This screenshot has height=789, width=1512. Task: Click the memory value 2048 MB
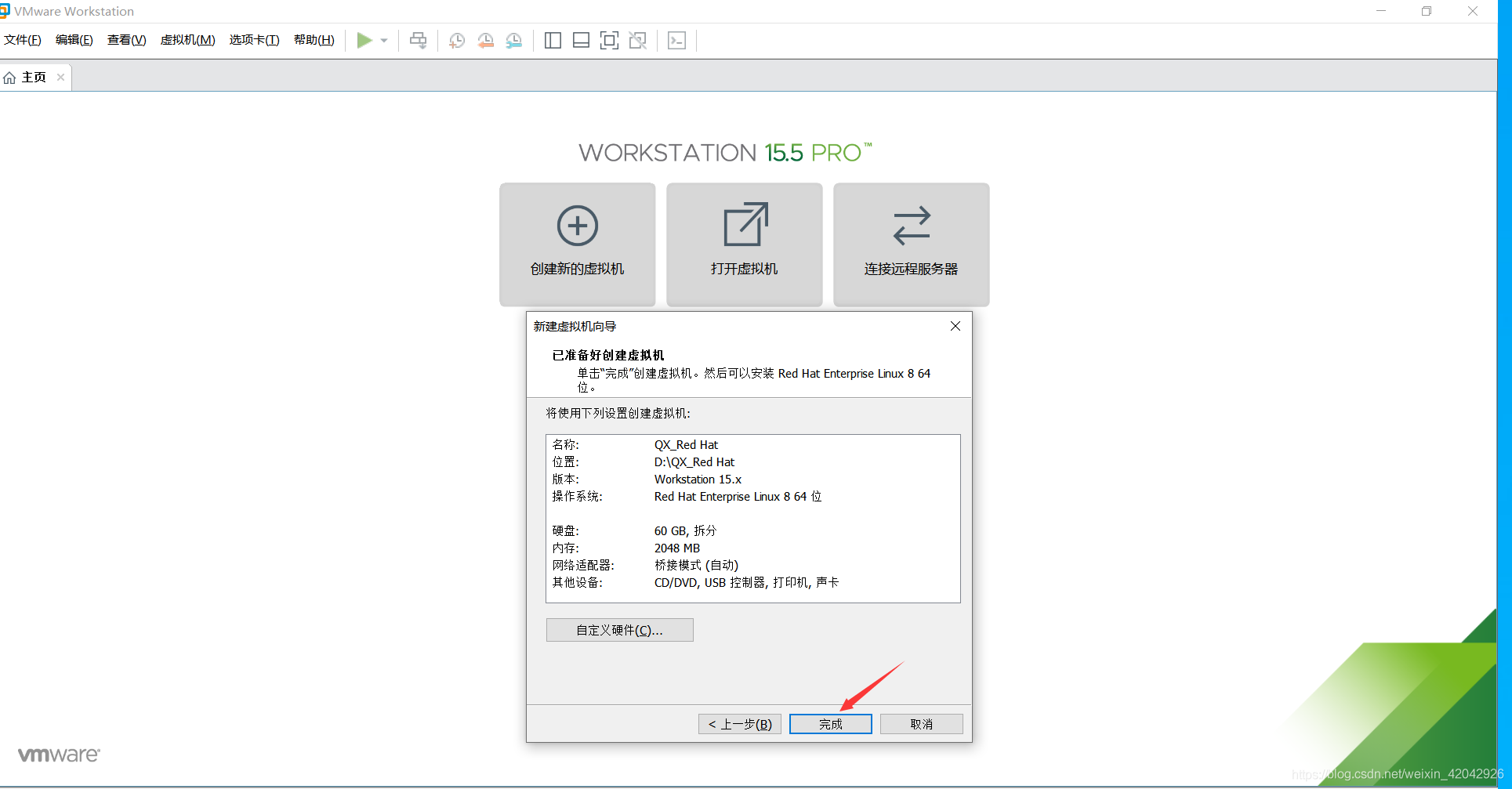[677, 548]
